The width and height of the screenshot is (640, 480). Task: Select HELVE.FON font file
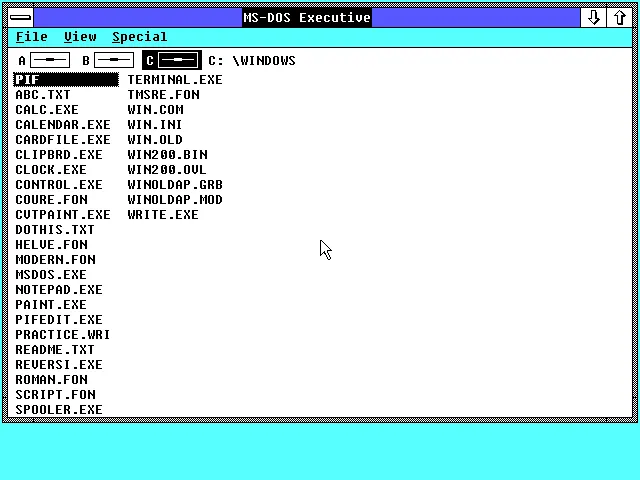(51, 244)
